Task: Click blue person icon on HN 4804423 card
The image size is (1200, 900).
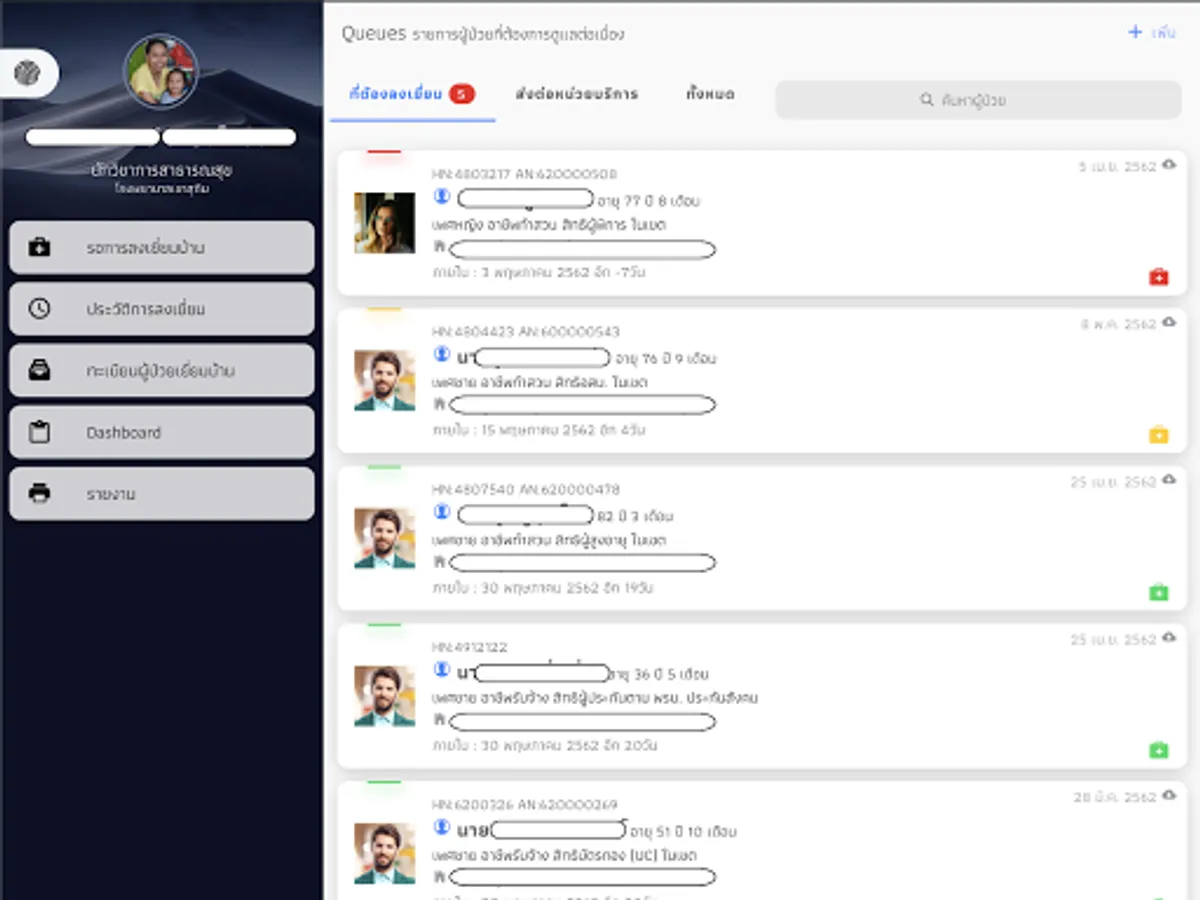Action: click(x=442, y=354)
